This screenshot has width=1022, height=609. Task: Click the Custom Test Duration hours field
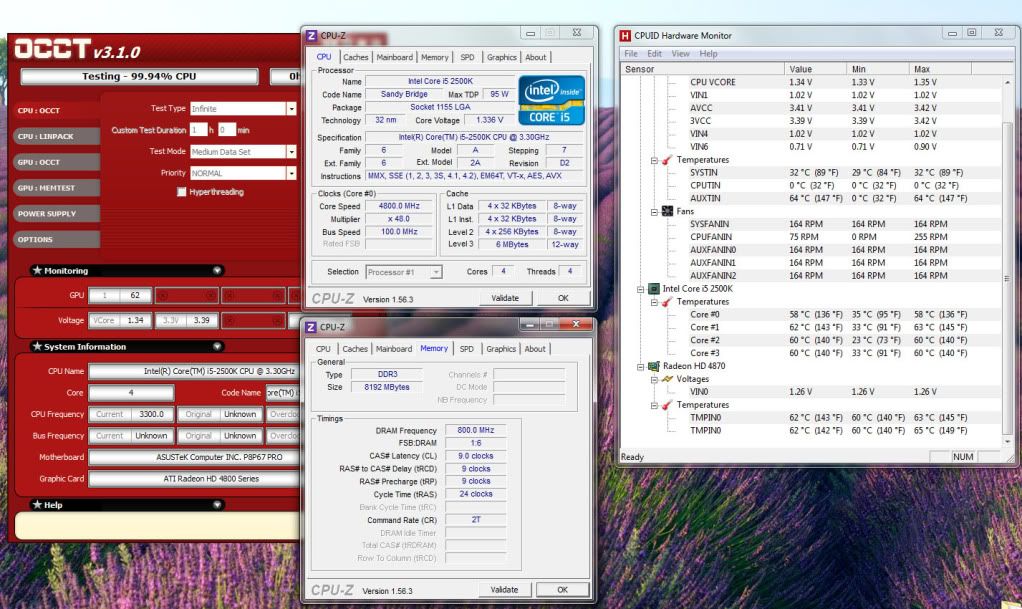coord(198,130)
